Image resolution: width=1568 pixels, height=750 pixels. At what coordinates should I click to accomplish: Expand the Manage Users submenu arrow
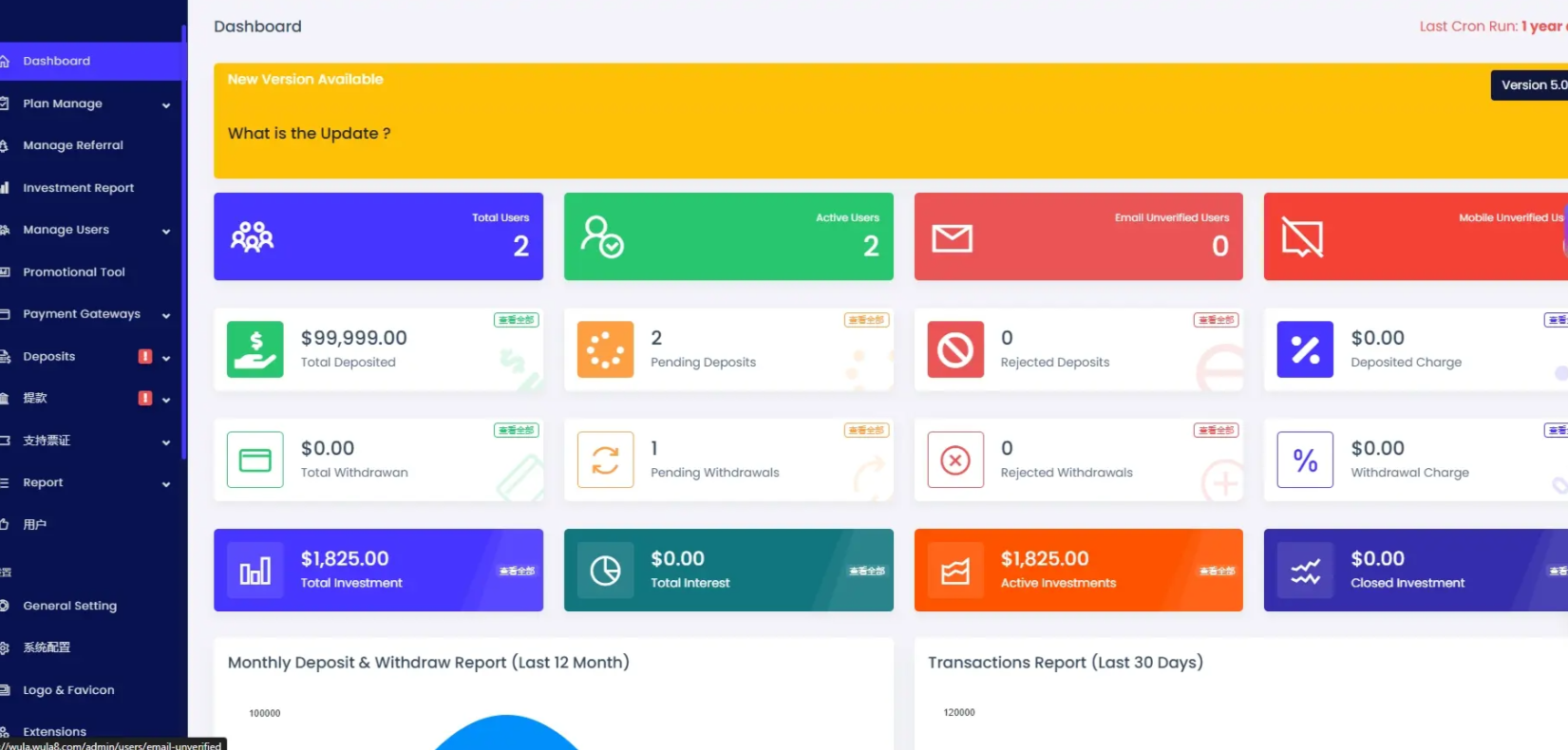166,231
